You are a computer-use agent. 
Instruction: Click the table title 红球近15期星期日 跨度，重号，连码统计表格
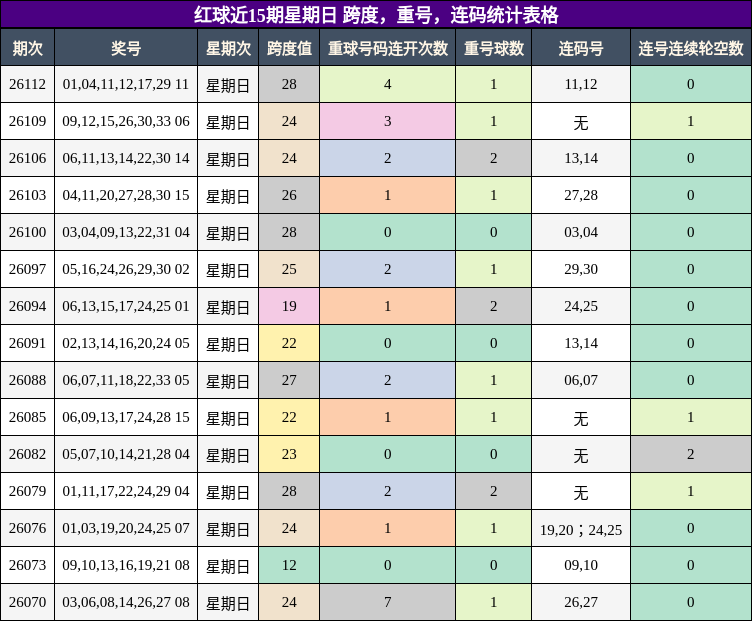376,15
